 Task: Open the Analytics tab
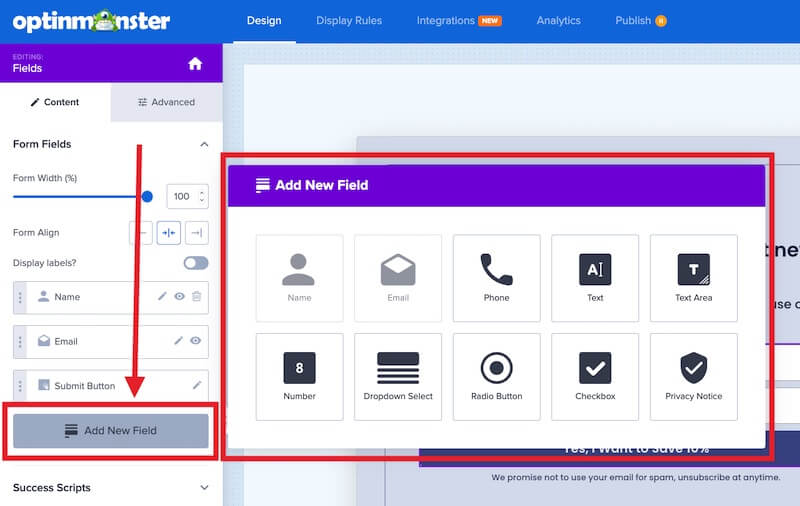pyautogui.click(x=559, y=21)
